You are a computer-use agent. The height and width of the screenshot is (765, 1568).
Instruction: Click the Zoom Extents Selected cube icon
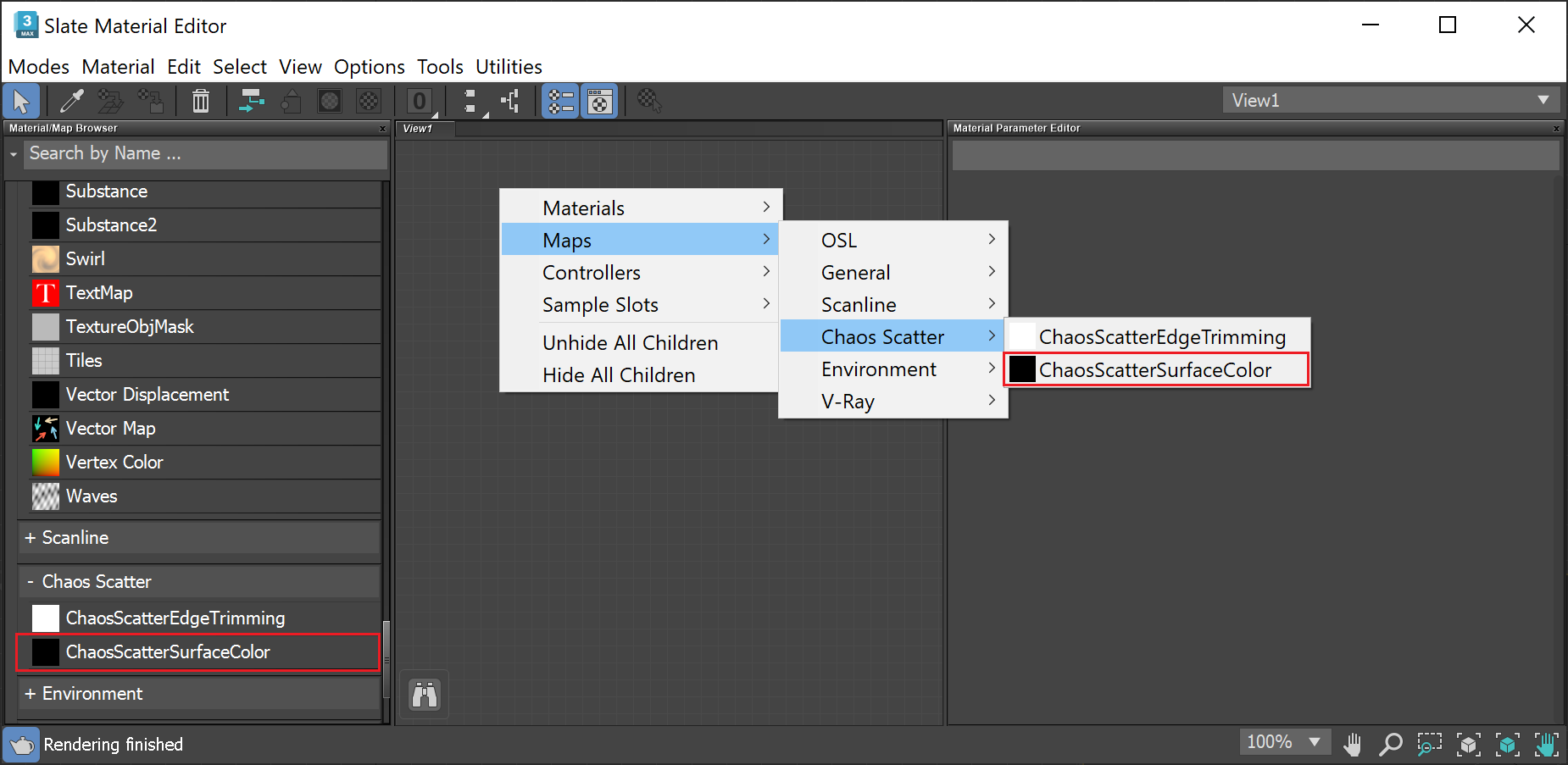point(1508,744)
